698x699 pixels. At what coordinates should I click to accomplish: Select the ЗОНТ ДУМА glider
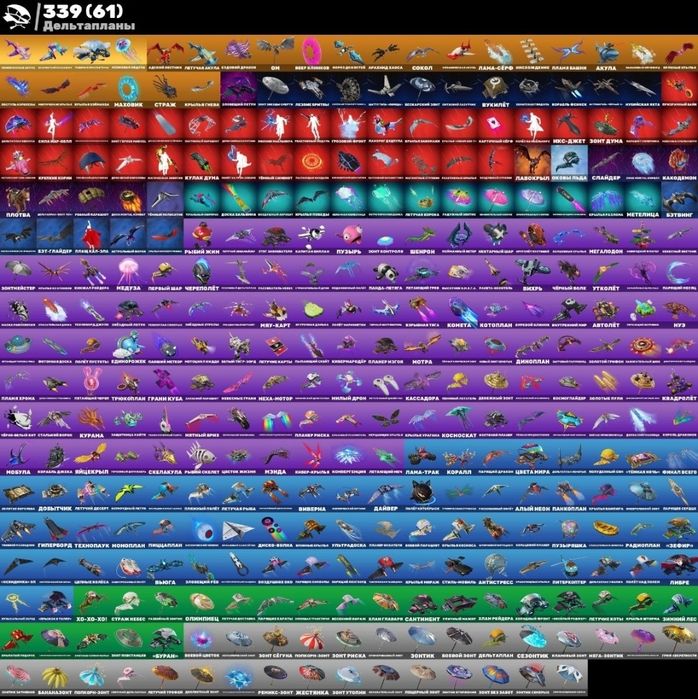pyautogui.click(x=606, y=126)
